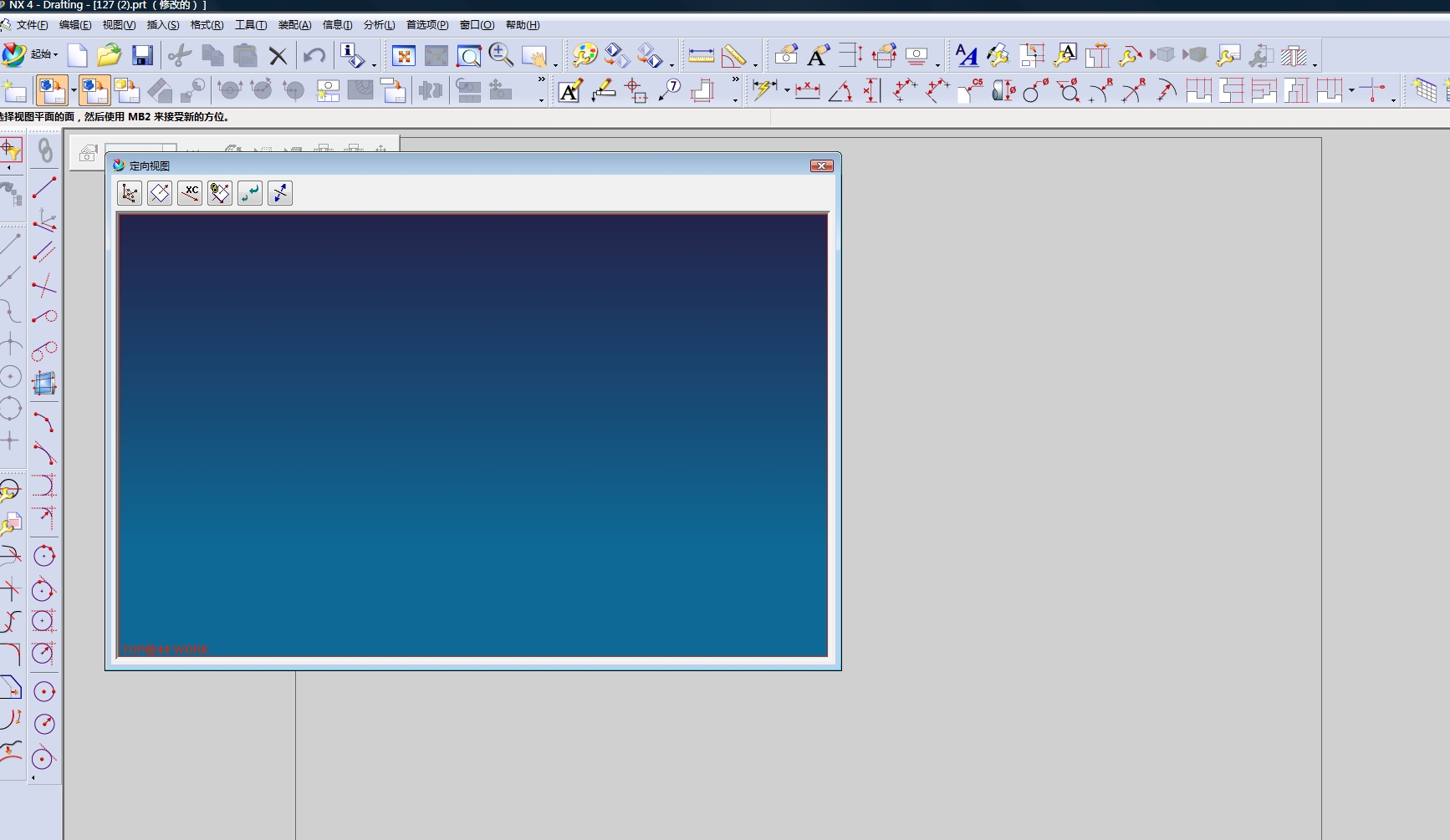1450x840 pixels.
Task: Click the tabular note grid icon
Action: coord(1425,90)
